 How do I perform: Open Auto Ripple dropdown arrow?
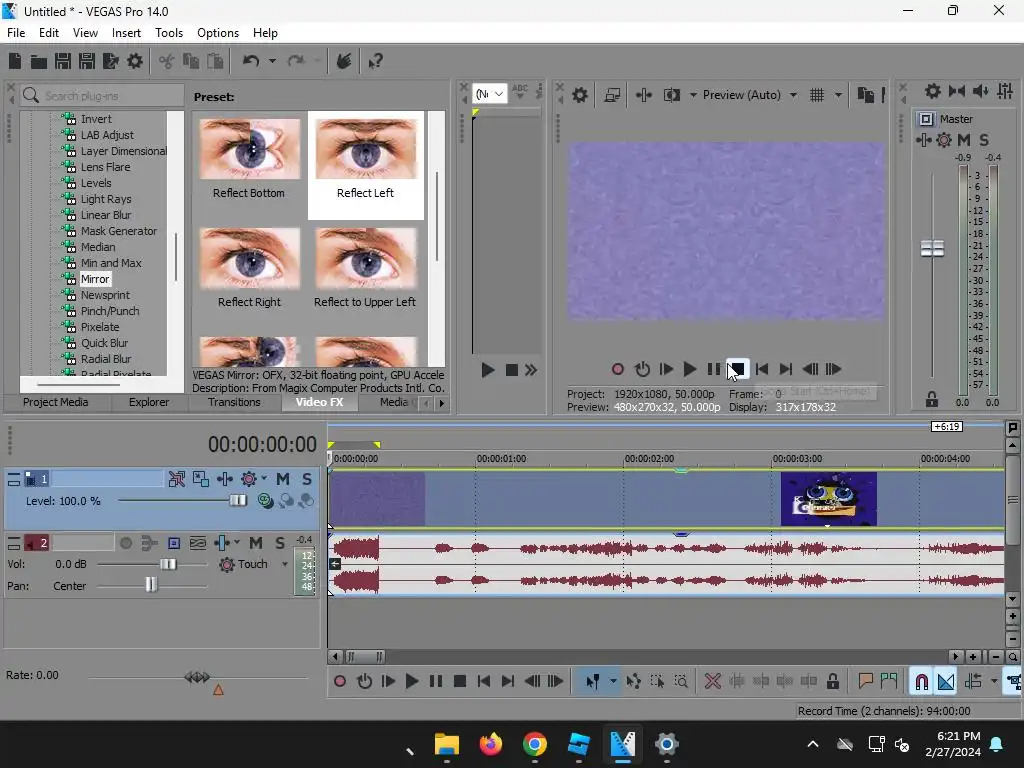coord(994,682)
